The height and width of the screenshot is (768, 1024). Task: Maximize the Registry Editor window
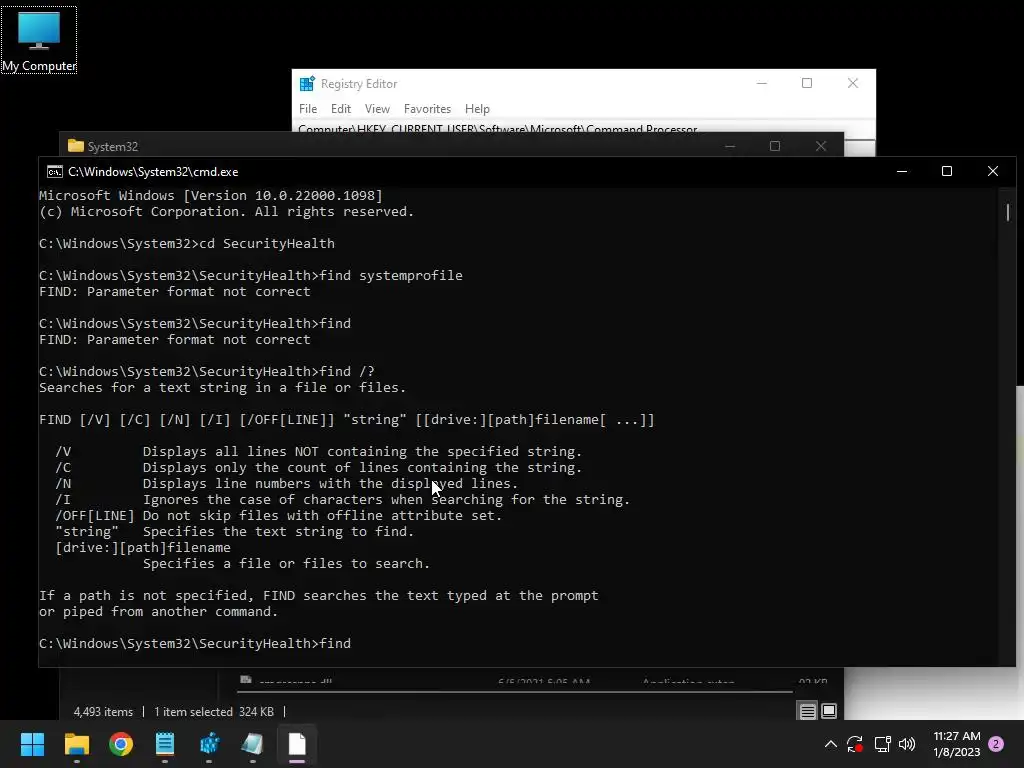(x=807, y=84)
